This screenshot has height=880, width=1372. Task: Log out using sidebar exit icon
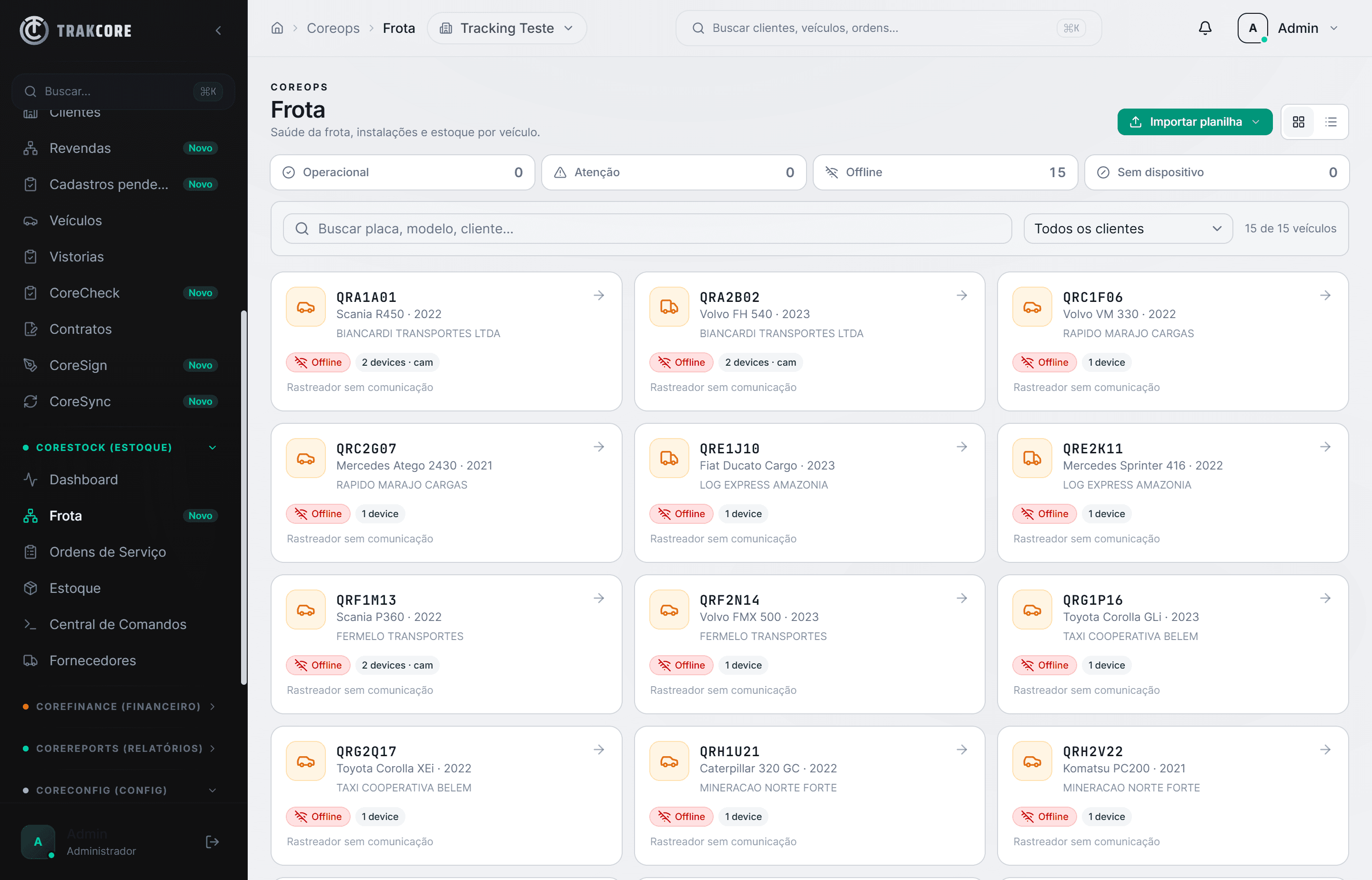point(212,842)
